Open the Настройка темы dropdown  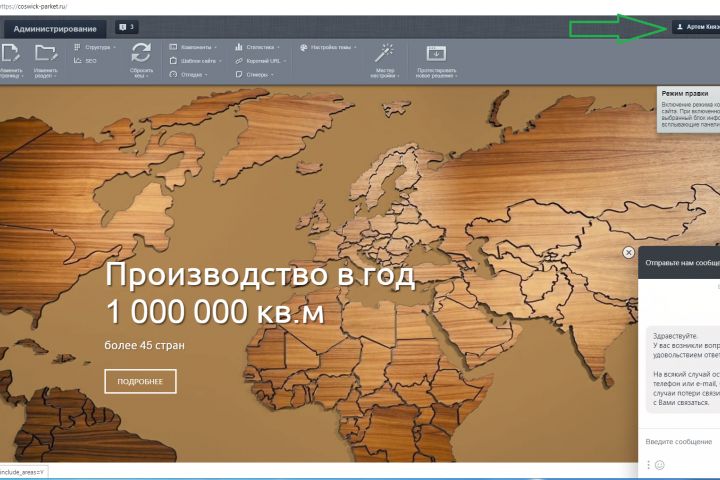pos(330,47)
